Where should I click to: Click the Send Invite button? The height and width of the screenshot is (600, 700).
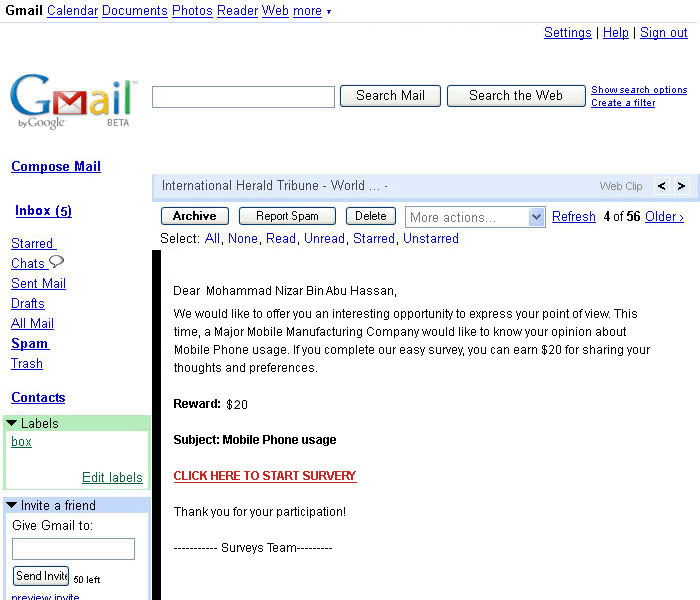pyautogui.click(x=41, y=576)
